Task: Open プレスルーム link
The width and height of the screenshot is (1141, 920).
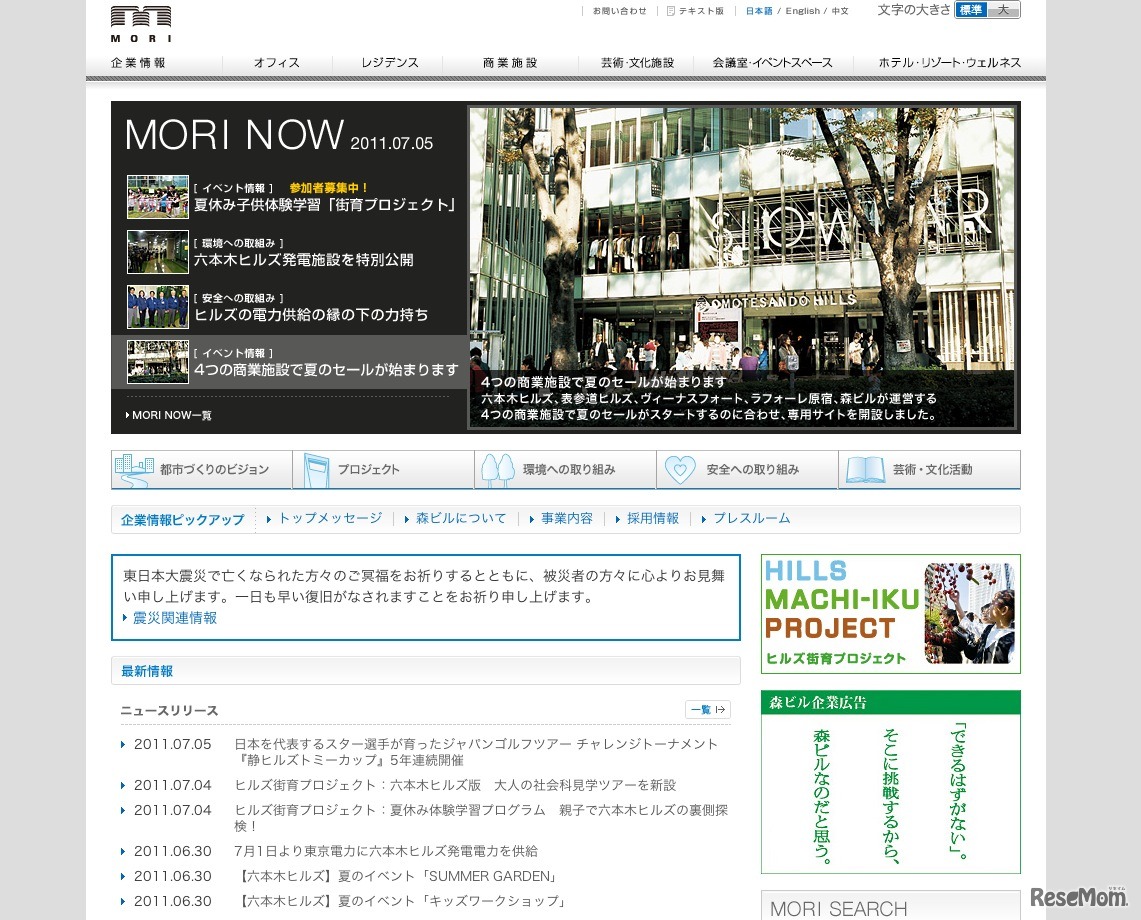Action: (x=751, y=518)
